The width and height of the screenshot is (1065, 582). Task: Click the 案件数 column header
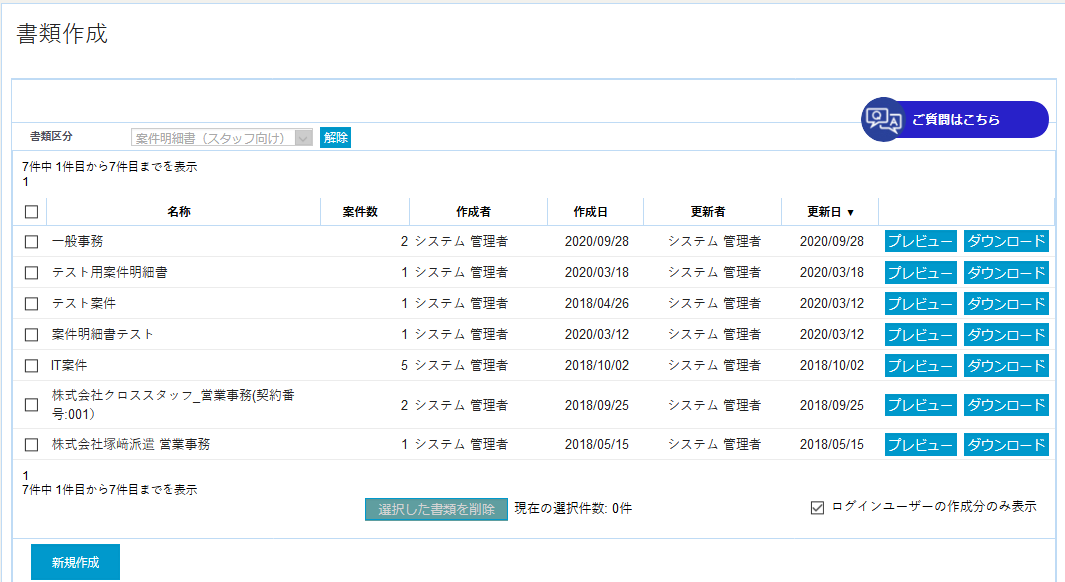[x=360, y=212]
